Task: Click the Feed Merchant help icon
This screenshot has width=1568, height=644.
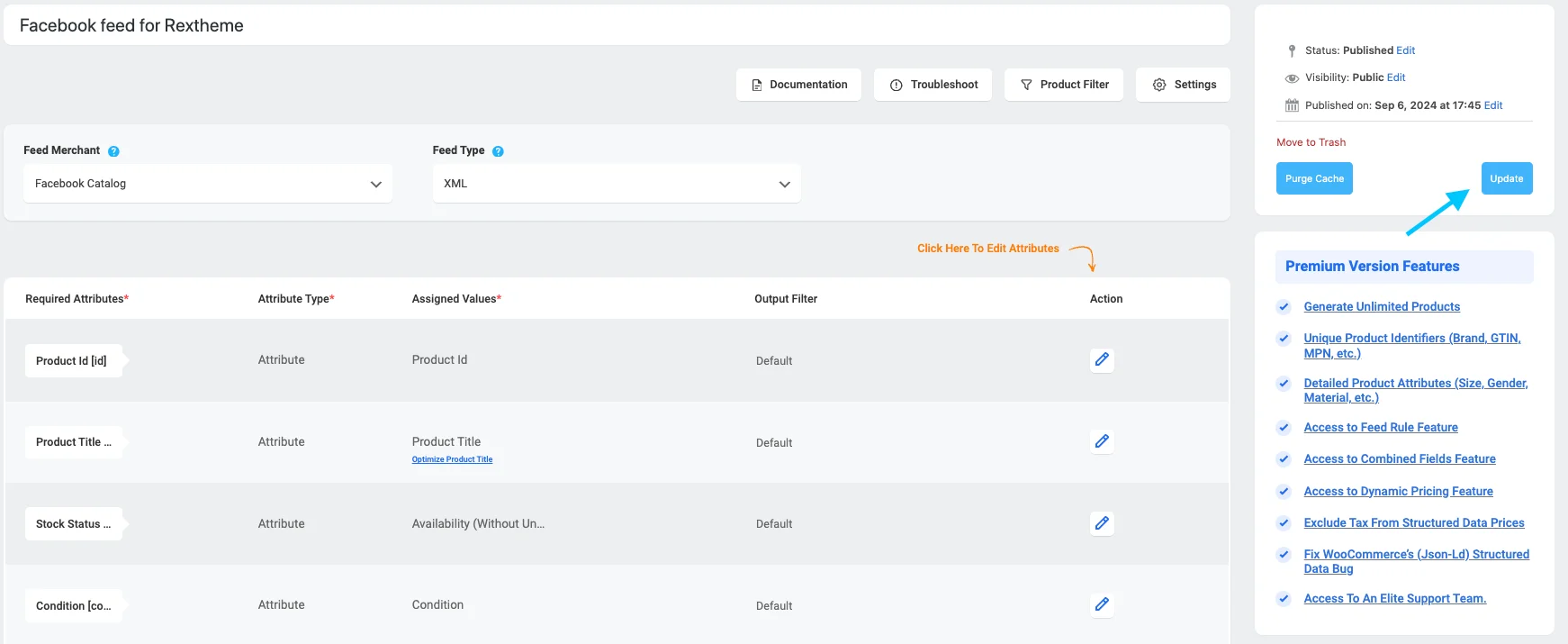Action: tap(113, 151)
